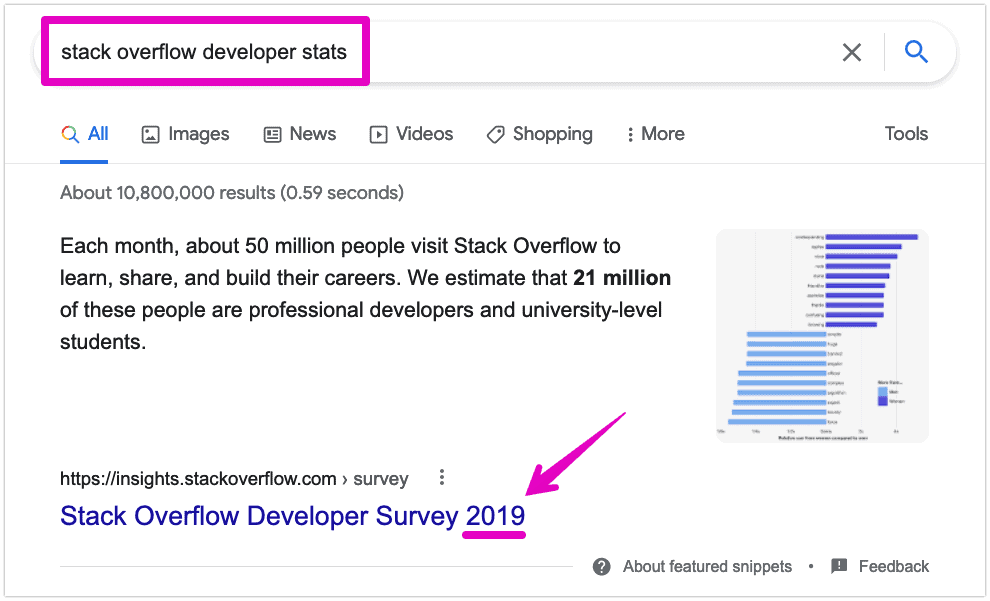The width and height of the screenshot is (990, 601).
Task: Open the Stack Overflow Developer Survey 2019 link
Action: [x=292, y=515]
